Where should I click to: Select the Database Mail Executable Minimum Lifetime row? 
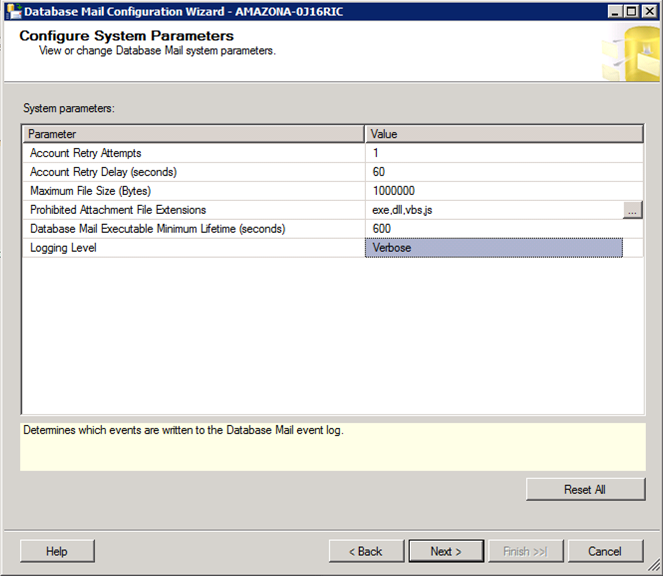click(x=194, y=229)
